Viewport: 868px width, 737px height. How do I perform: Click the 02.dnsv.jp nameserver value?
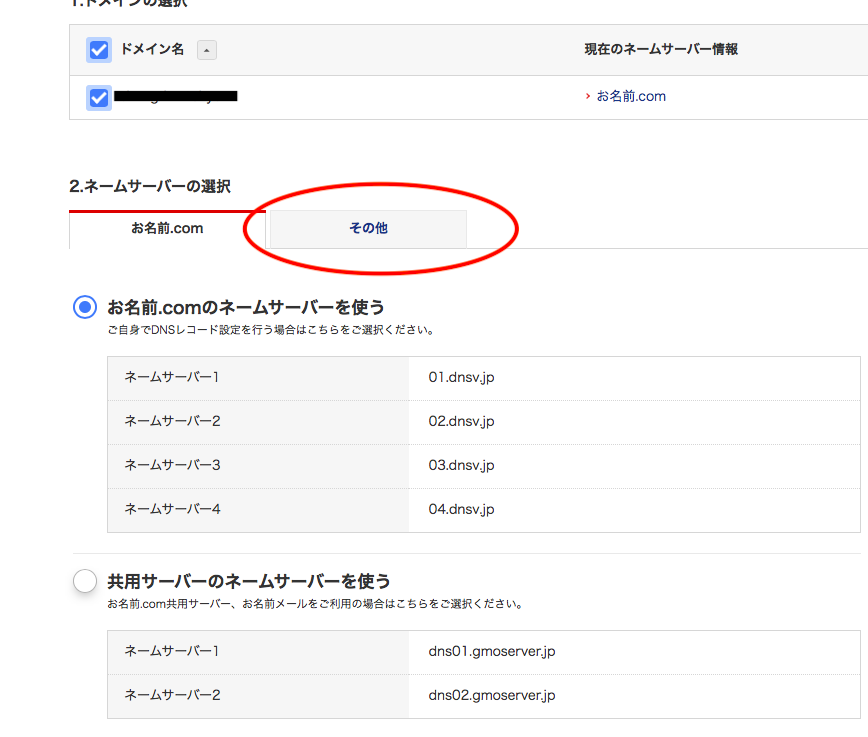pos(461,421)
